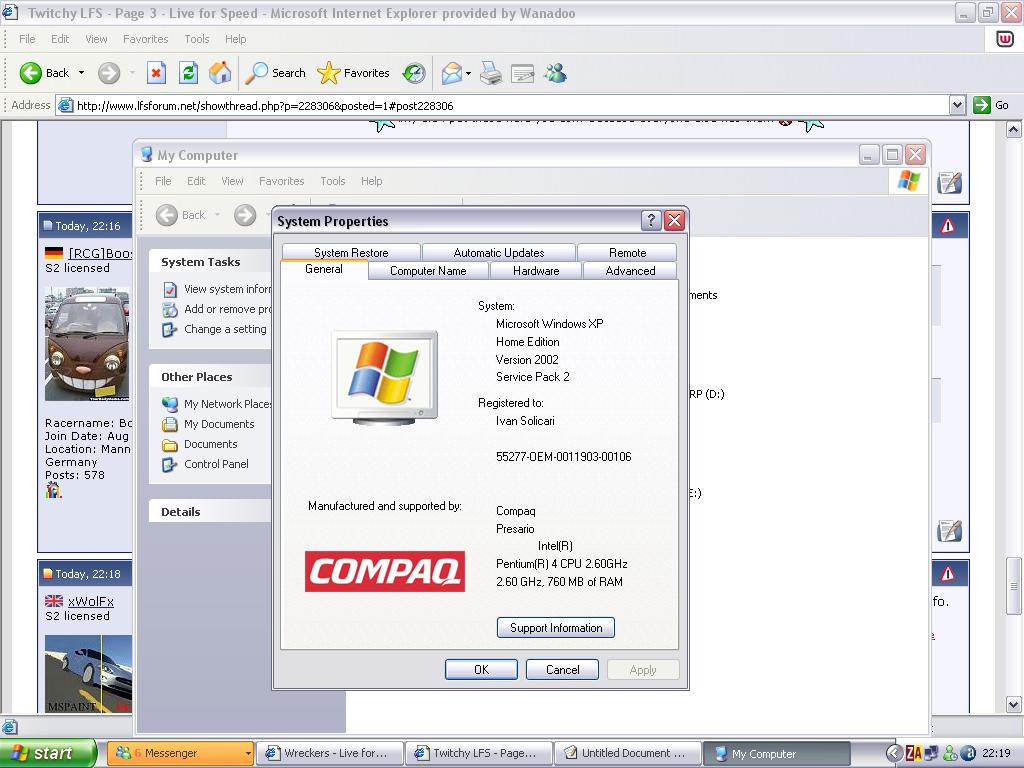Expand hidden tray icons arrow

point(894,753)
